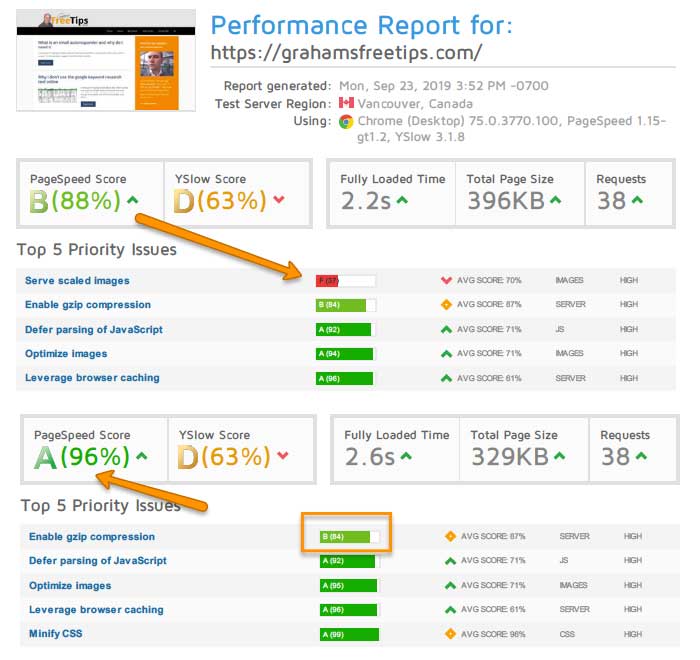Click the orange diamond icon in Minify CSS row
The width and height of the screenshot is (700, 660).
[450, 634]
